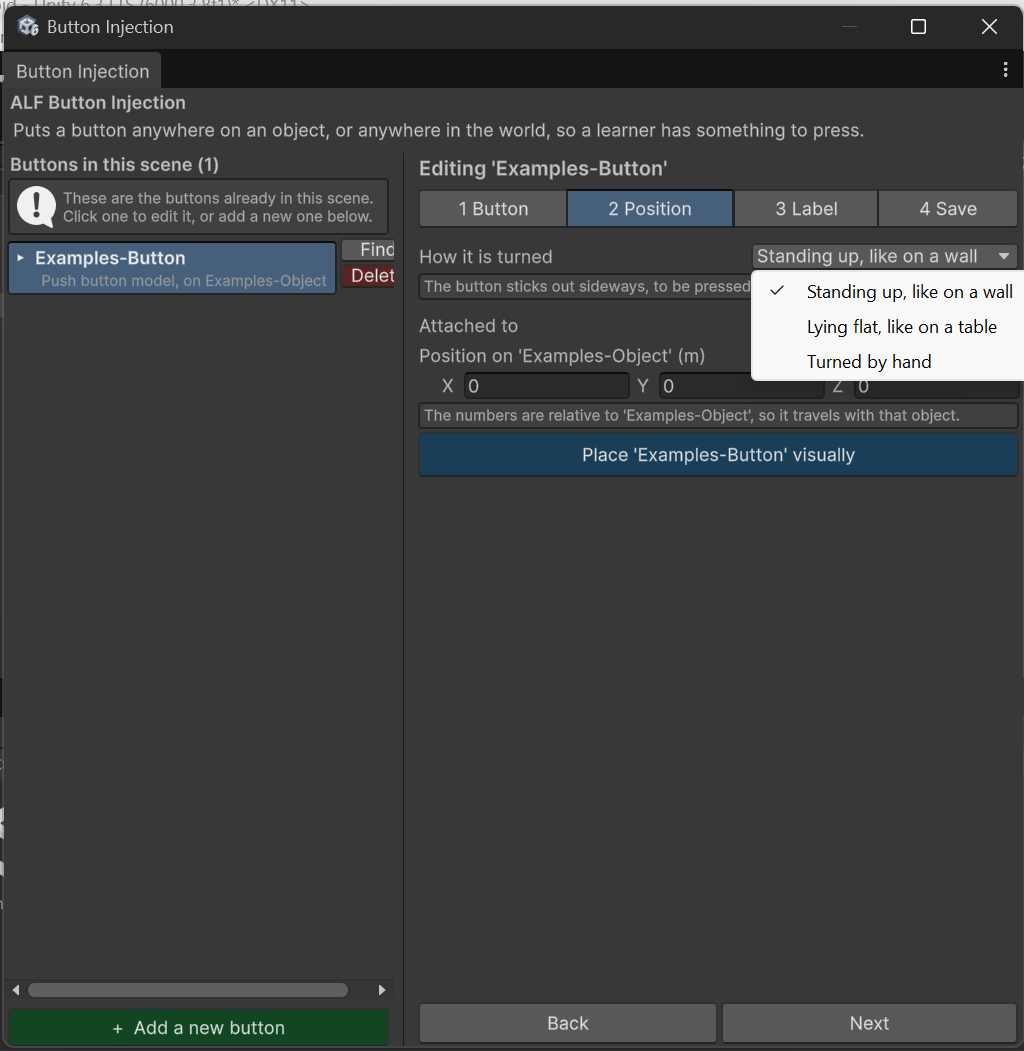Click 'Push button model, on Examples-Object' subtitle
1024x1051 pixels.
coord(184,281)
